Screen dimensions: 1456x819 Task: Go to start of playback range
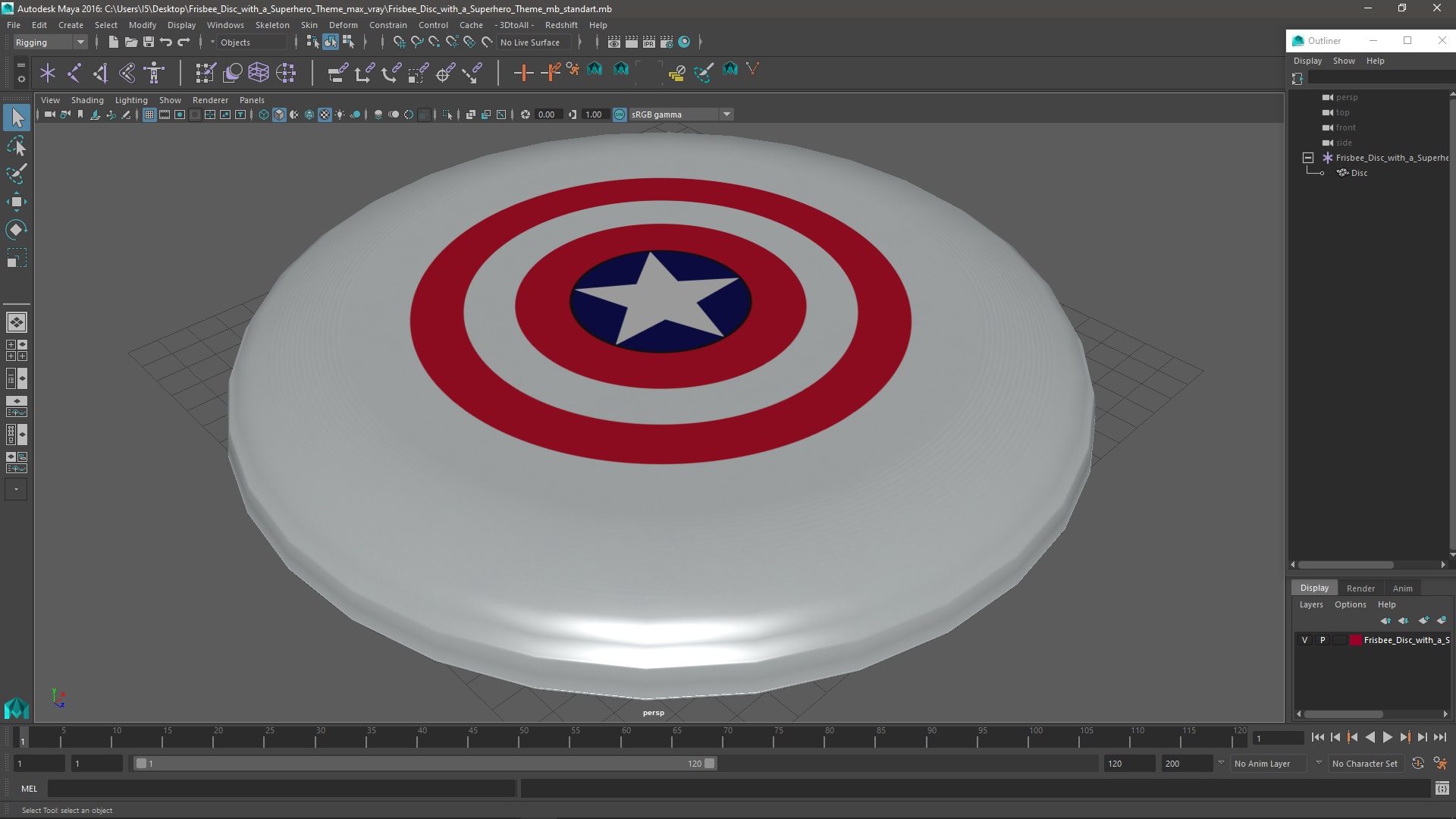click(x=1317, y=738)
